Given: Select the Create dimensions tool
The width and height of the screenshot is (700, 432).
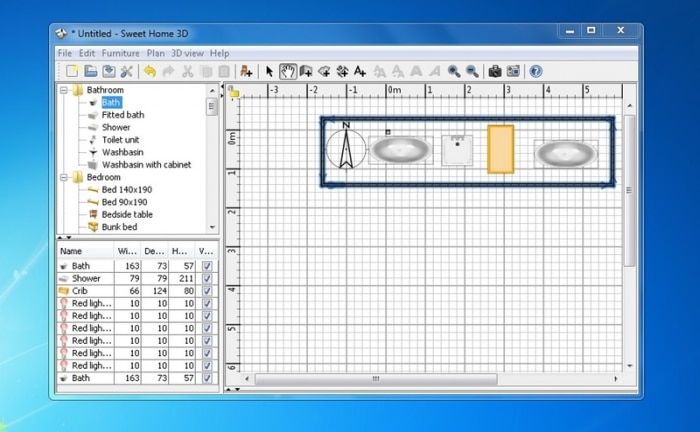Looking at the screenshot, I should (x=342, y=71).
